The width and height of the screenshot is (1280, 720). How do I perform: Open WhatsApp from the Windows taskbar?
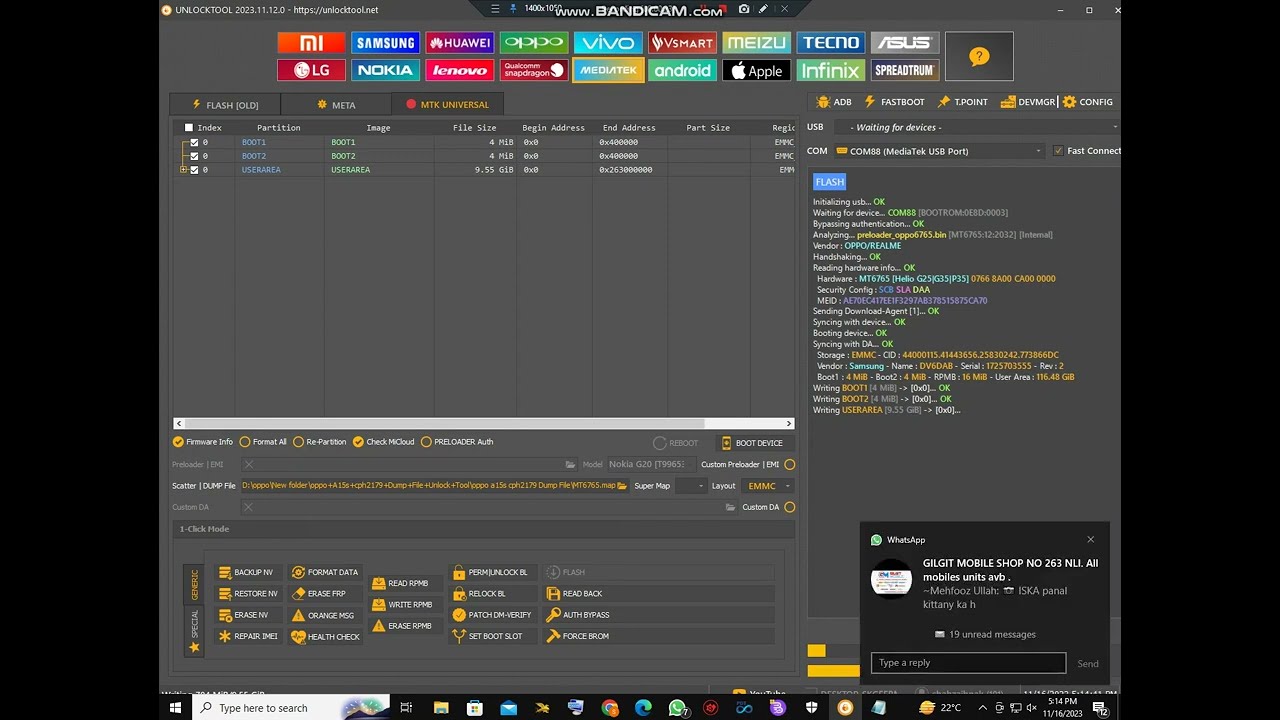(678, 708)
